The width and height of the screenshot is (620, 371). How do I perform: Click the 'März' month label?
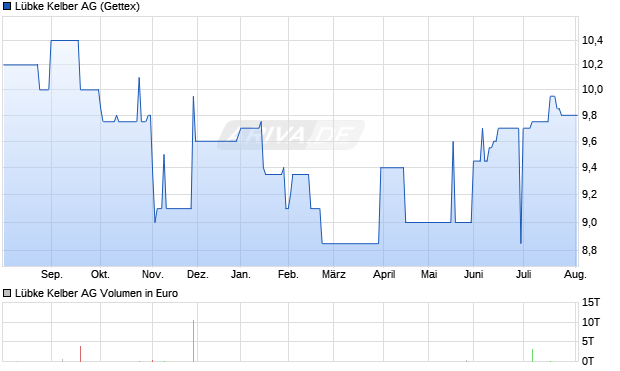334,274
